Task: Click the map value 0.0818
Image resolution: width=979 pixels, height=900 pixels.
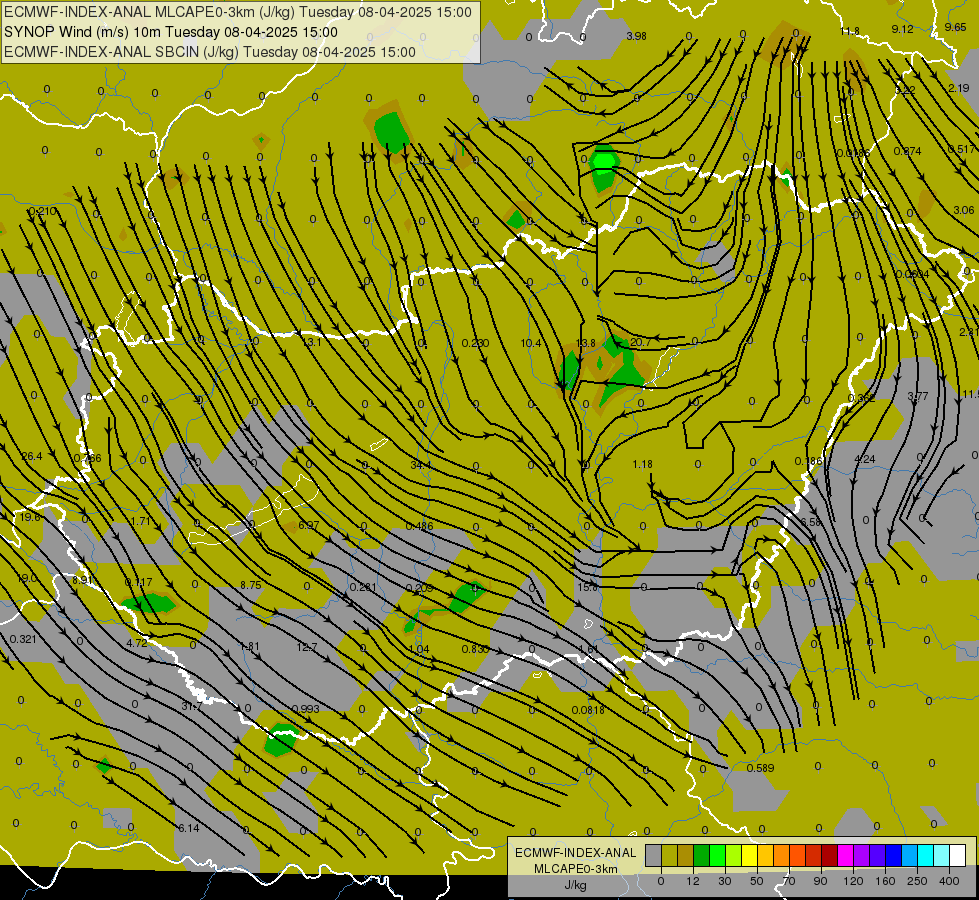Action: [x=588, y=710]
